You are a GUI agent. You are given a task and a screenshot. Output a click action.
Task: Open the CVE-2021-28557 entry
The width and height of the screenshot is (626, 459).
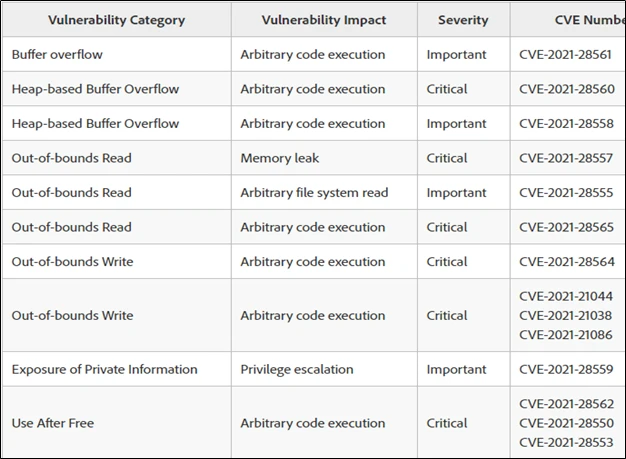click(x=566, y=158)
